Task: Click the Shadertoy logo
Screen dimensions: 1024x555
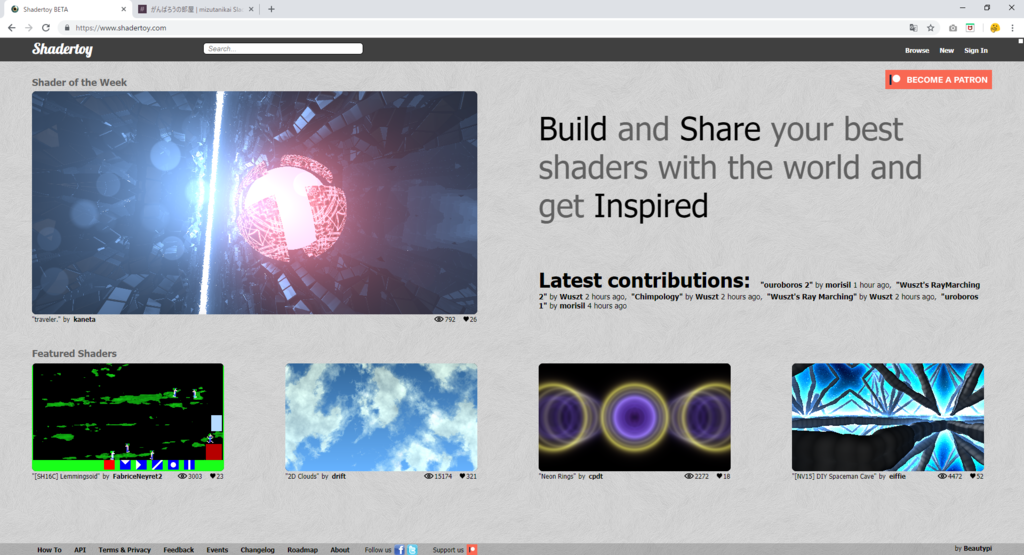Action: (x=63, y=50)
